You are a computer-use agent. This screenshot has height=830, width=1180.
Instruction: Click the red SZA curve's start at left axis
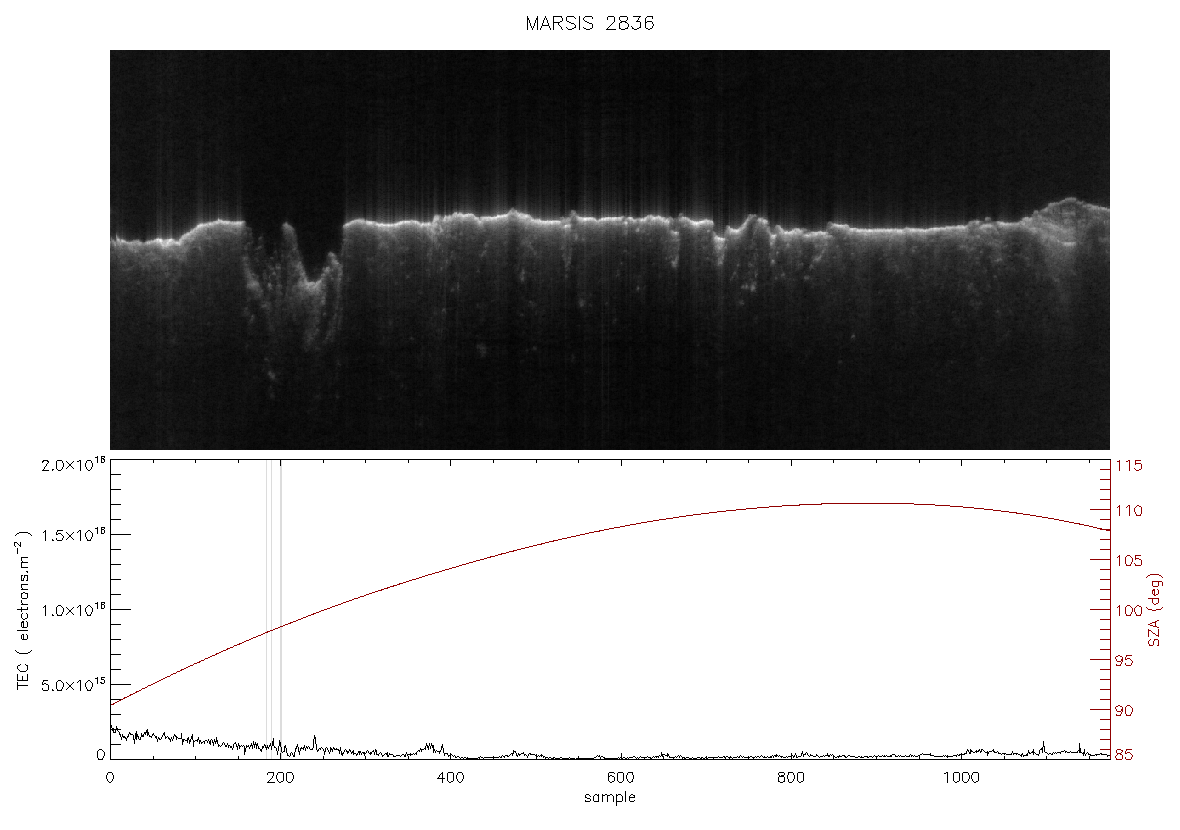point(112,704)
